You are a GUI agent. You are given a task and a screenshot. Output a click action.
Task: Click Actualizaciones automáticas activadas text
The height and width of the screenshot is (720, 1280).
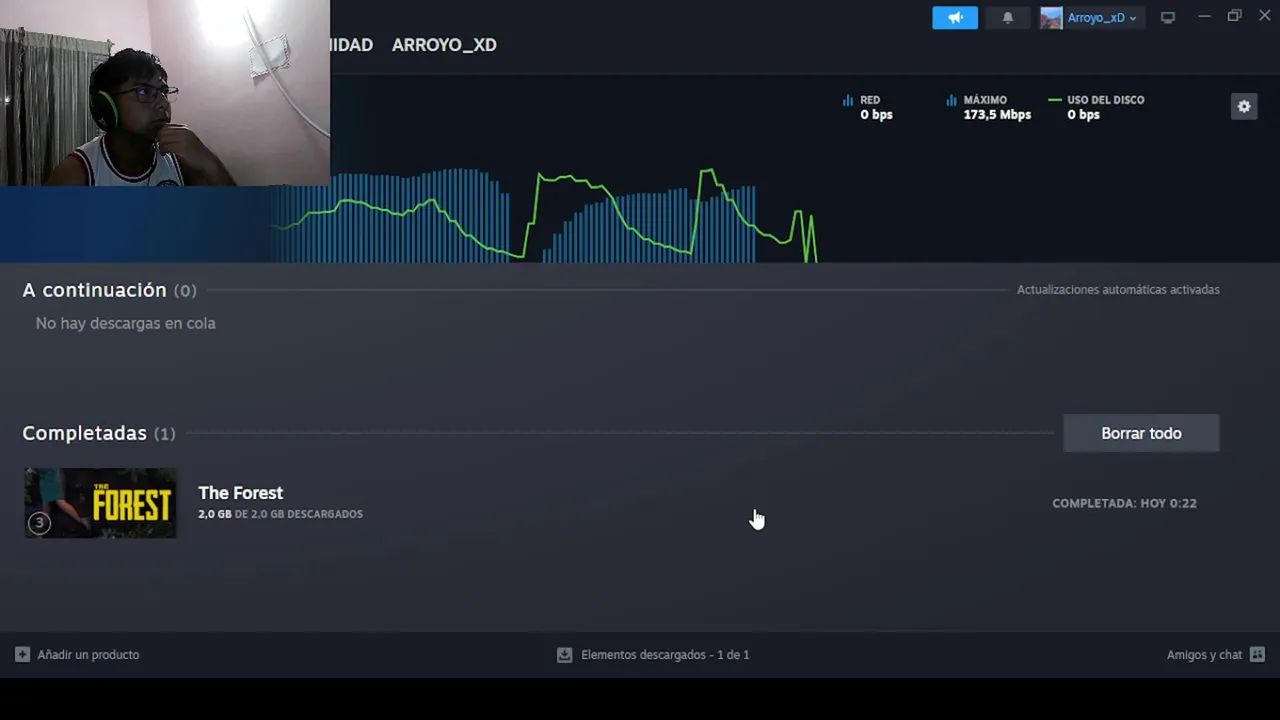click(1118, 289)
